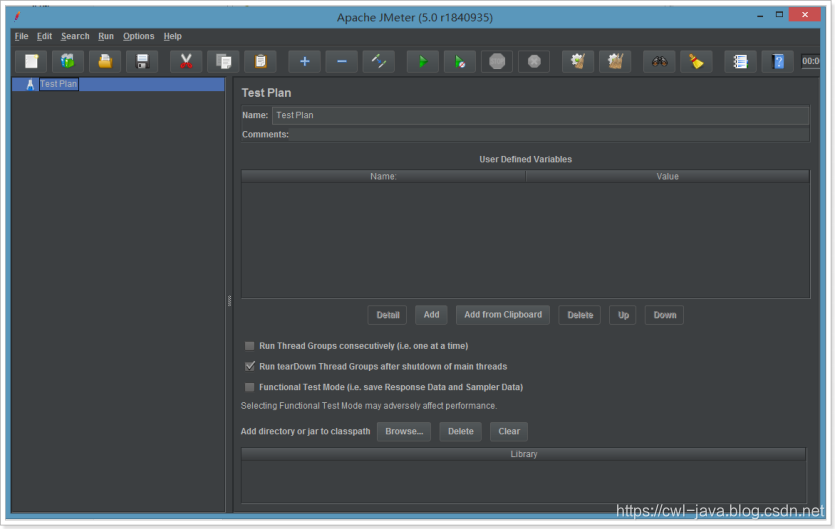
Task: Click the Library column header
Action: [x=523, y=454]
